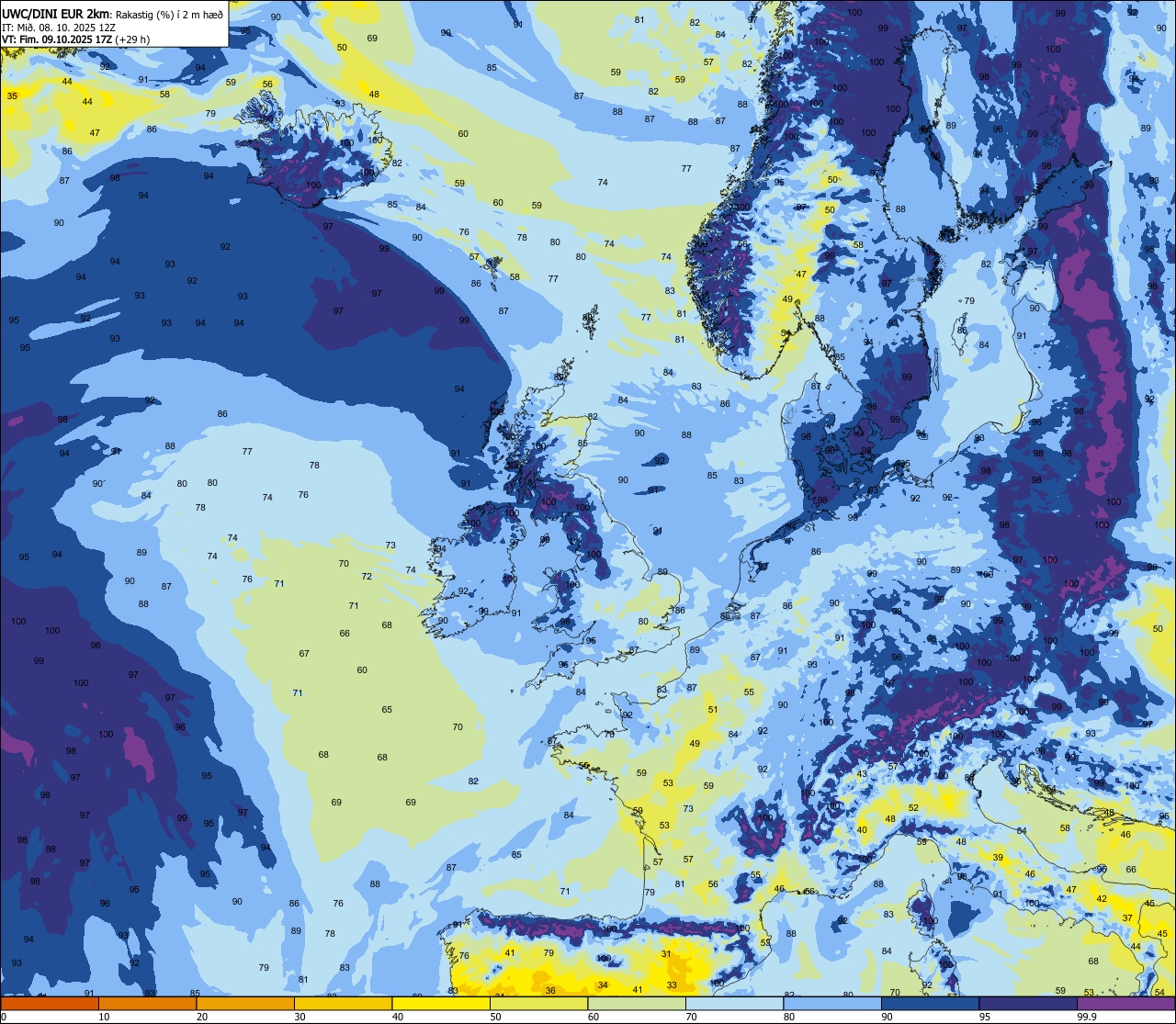The height and width of the screenshot is (1024, 1176).
Task: Click the '37' humidity value over southern Italy
Action: [x=1127, y=917]
